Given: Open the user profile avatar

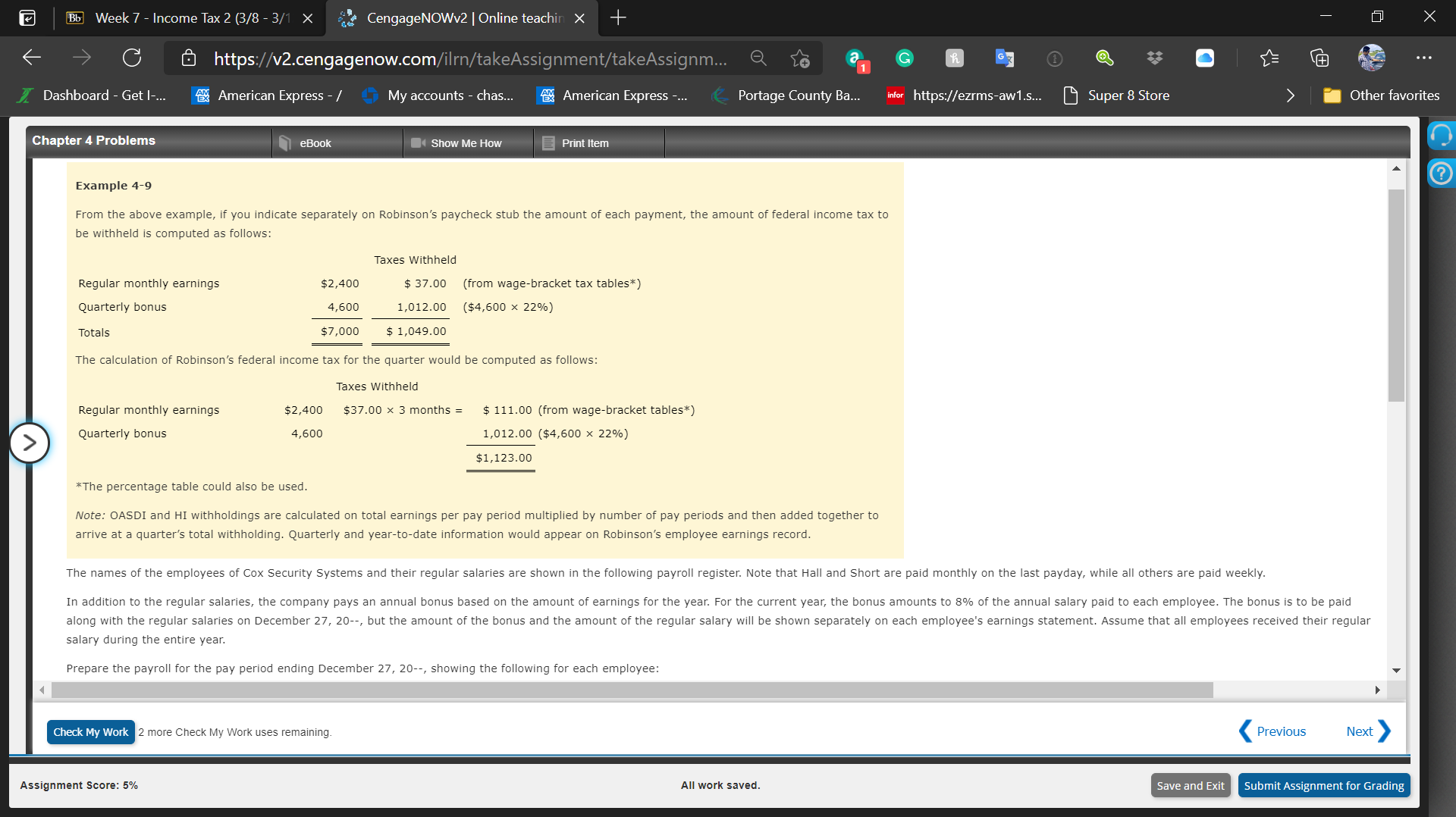Looking at the screenshot, I should coord(1372,58).
